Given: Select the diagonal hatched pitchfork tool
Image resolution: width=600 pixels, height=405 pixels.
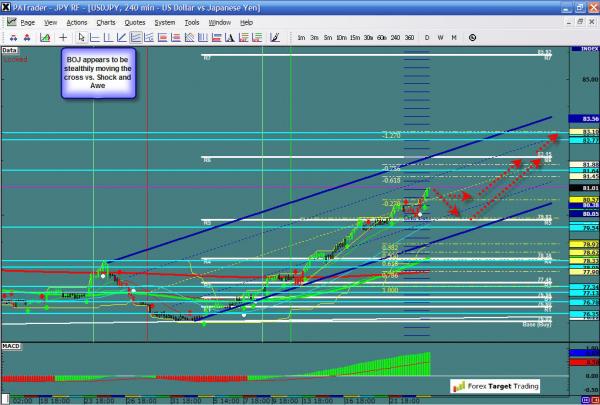Looking at the screenshot, I should 189,38.
